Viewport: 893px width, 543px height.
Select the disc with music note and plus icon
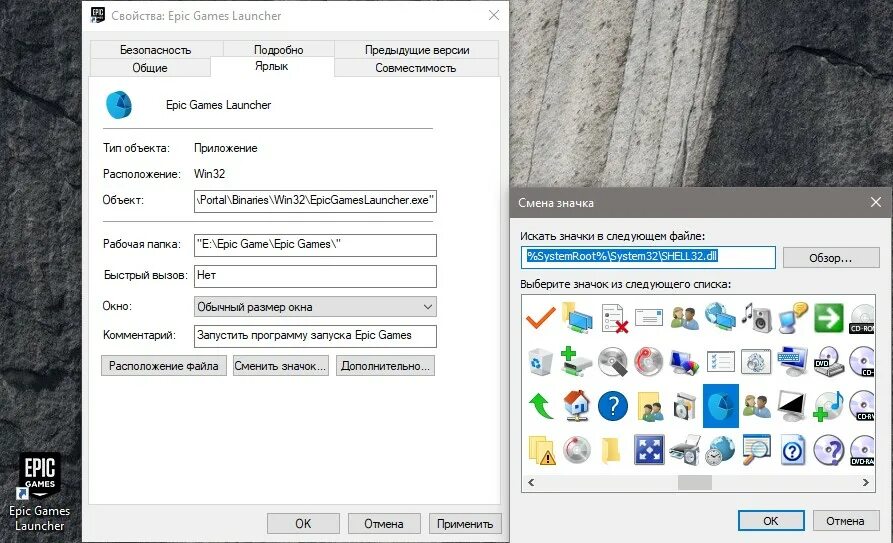pos(828,406)
